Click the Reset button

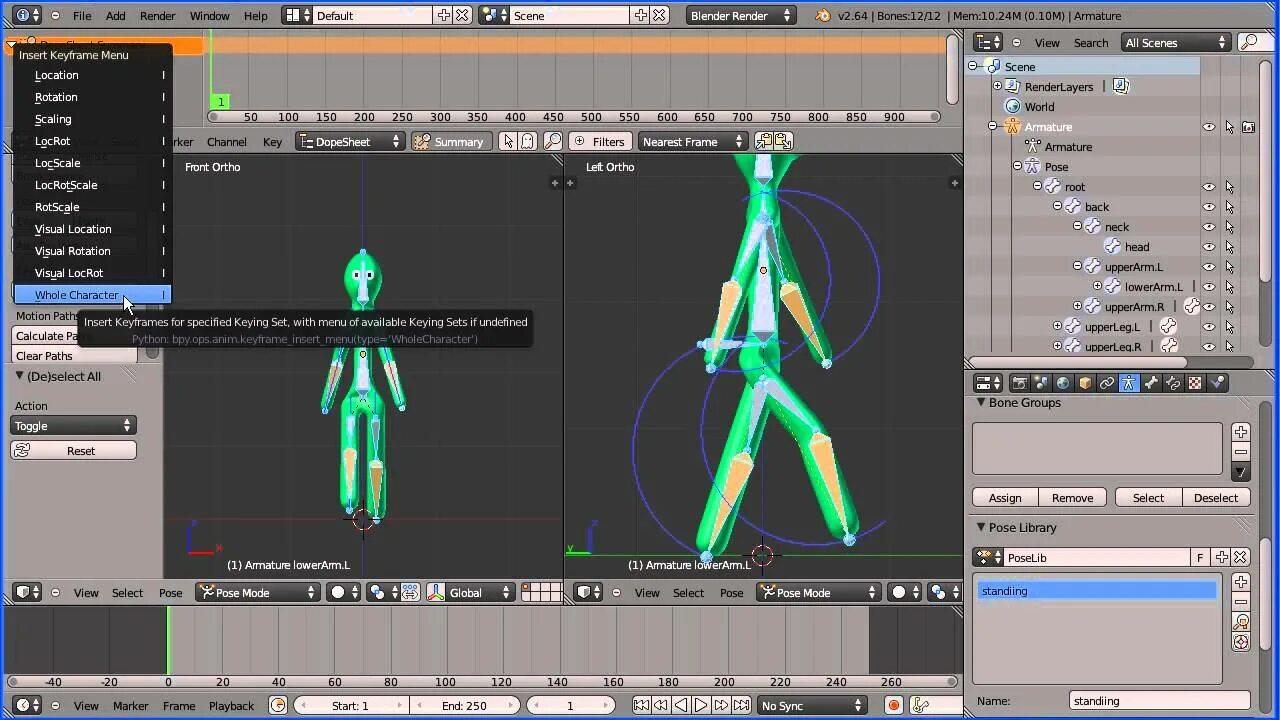click(x=73, y=451)
